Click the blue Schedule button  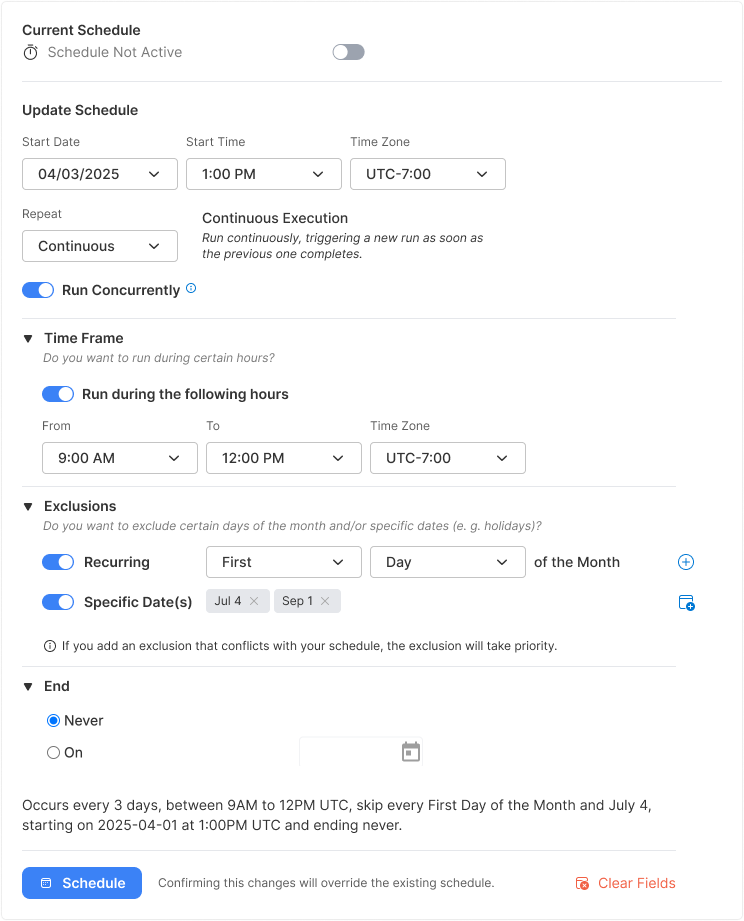pyautogui.click(x=82, y=883)
